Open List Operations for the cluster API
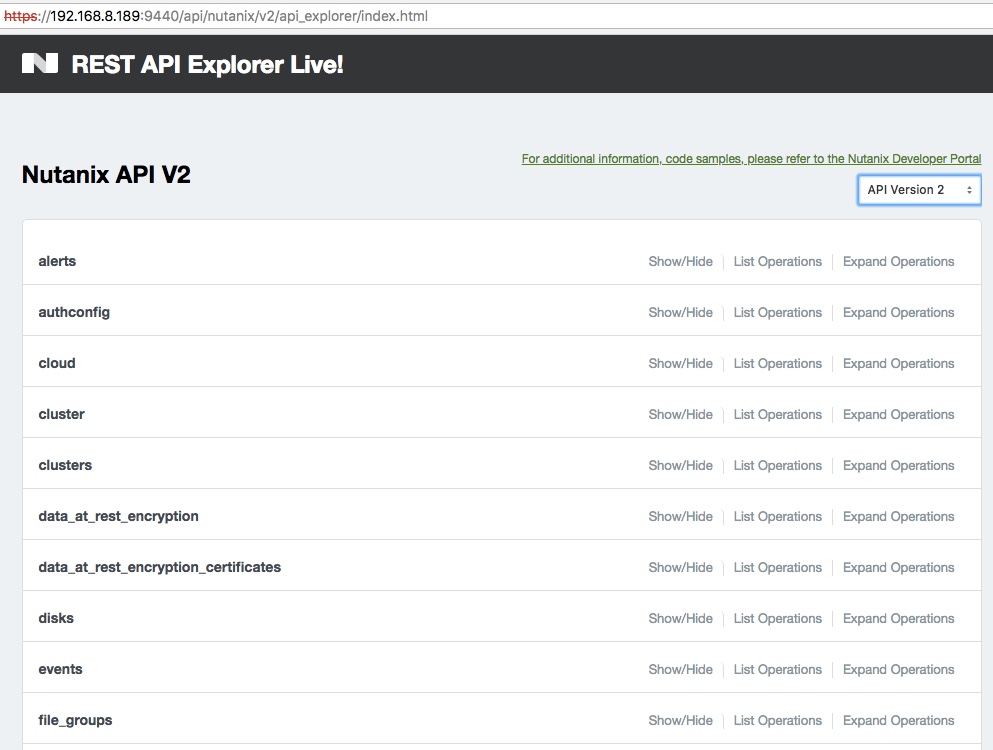The height and width of the screenshot is (750, 993). 777,414
